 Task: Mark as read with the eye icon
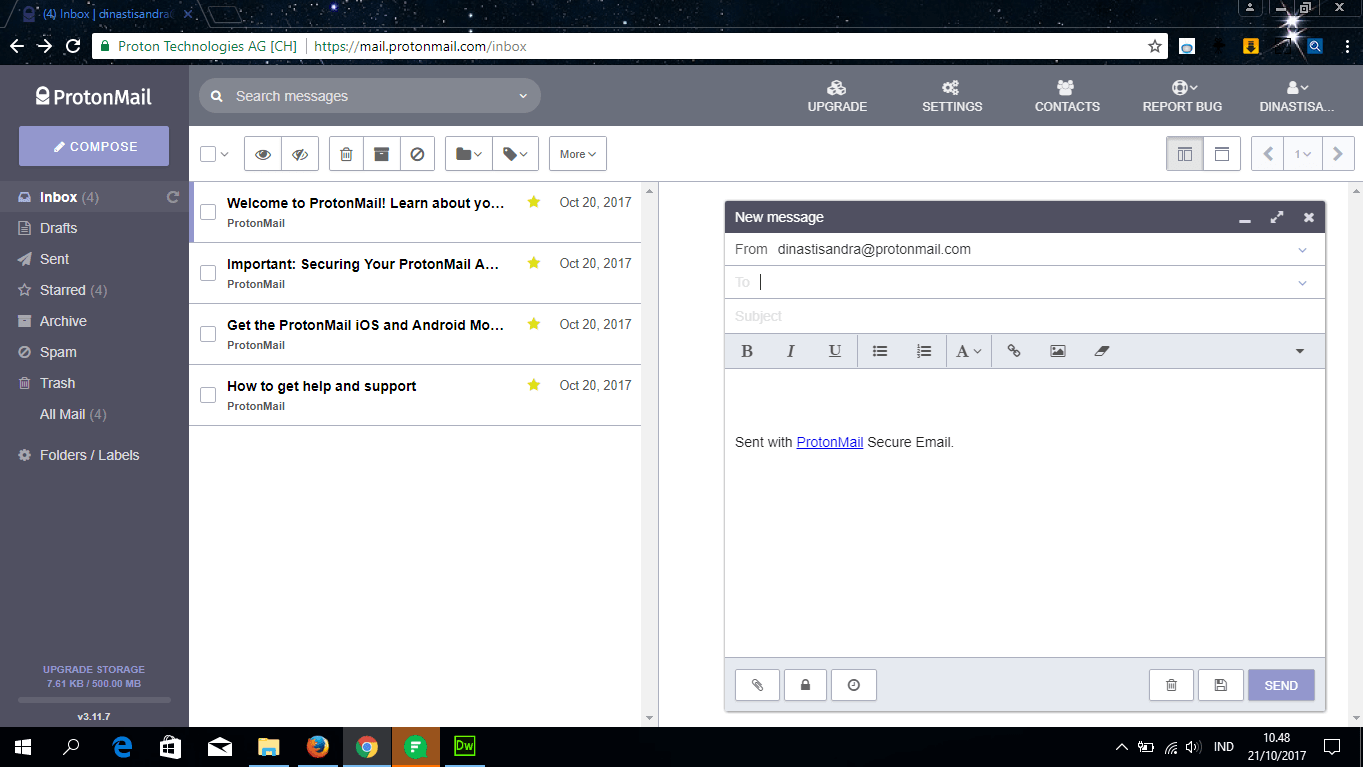(x=263, y=154)
